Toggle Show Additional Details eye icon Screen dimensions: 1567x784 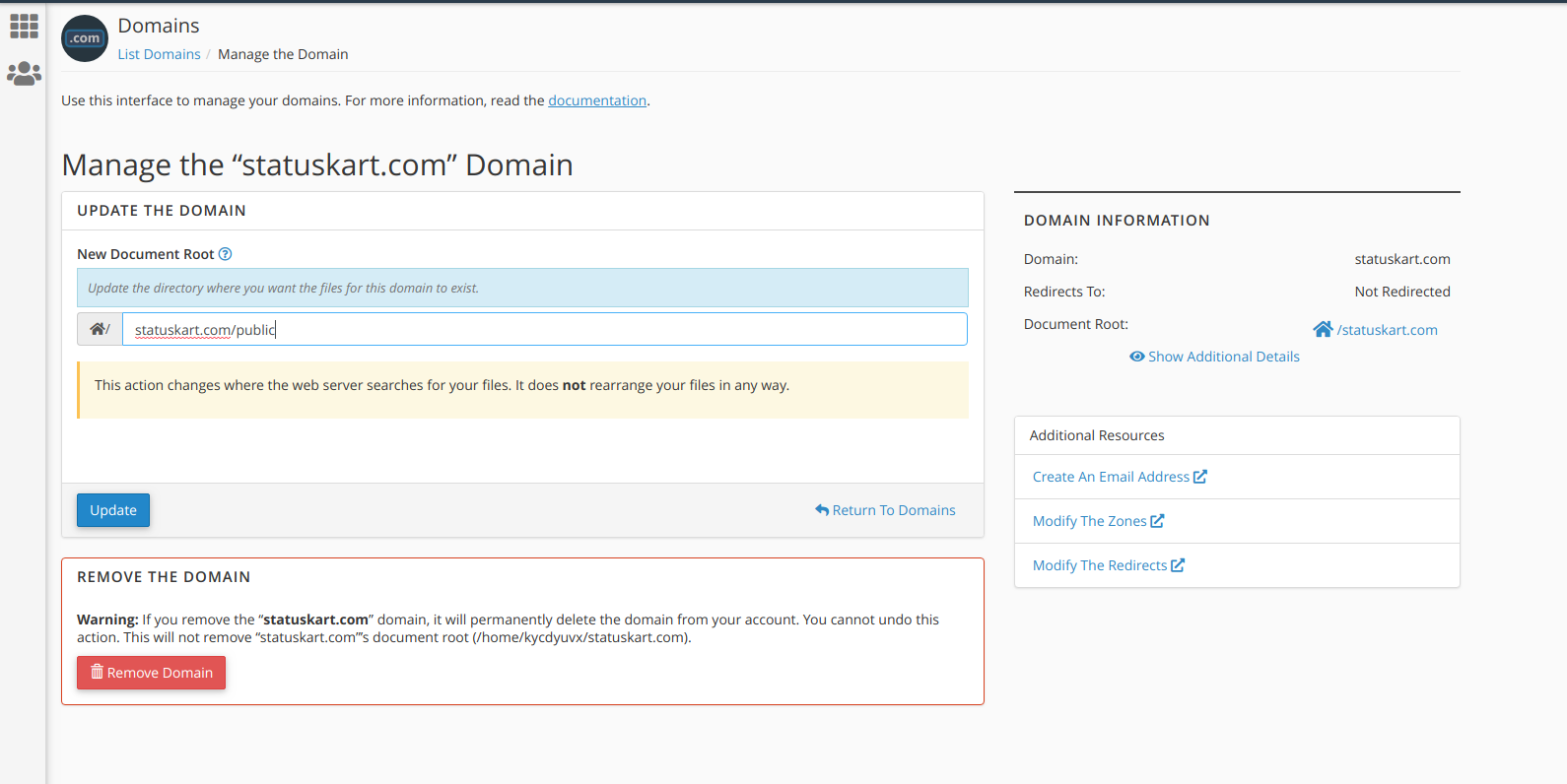[x=1136, y=357]
